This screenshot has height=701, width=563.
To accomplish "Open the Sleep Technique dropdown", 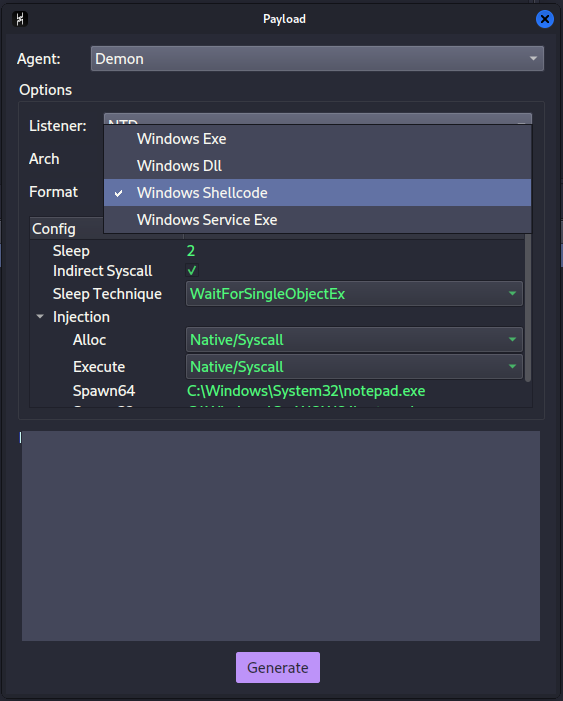I will pos(354,294).
